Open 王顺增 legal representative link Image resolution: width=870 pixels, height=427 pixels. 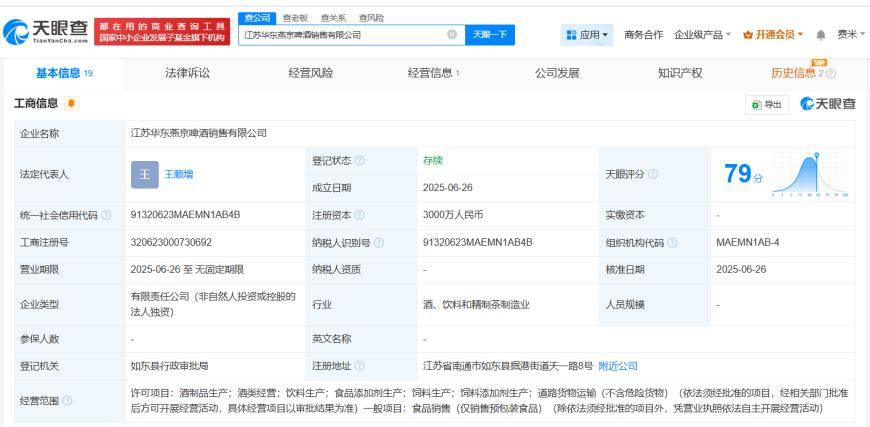[x=179, y=175]
